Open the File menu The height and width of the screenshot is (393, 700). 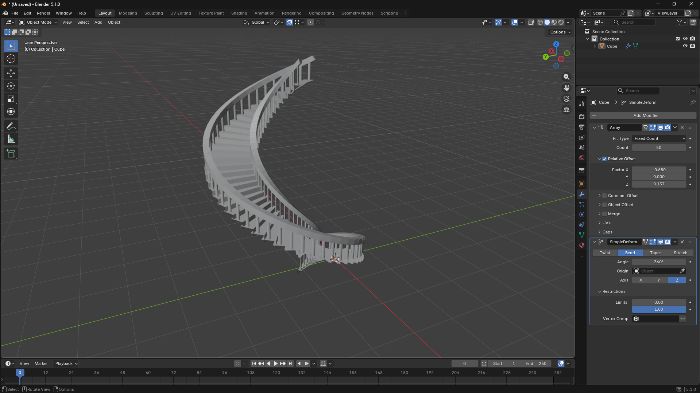(16, 13)
